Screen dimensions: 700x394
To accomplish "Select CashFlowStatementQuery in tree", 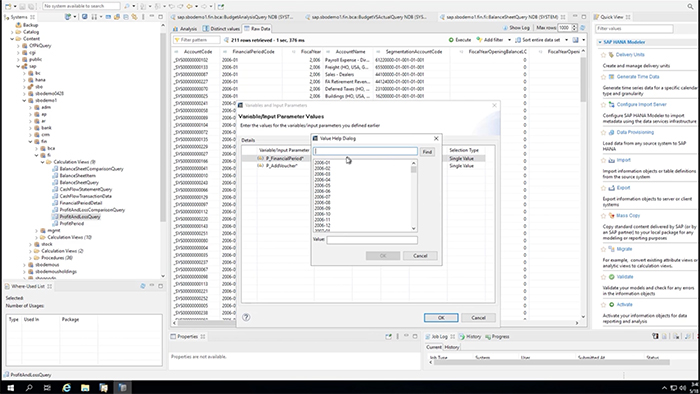I will (86, 190).
